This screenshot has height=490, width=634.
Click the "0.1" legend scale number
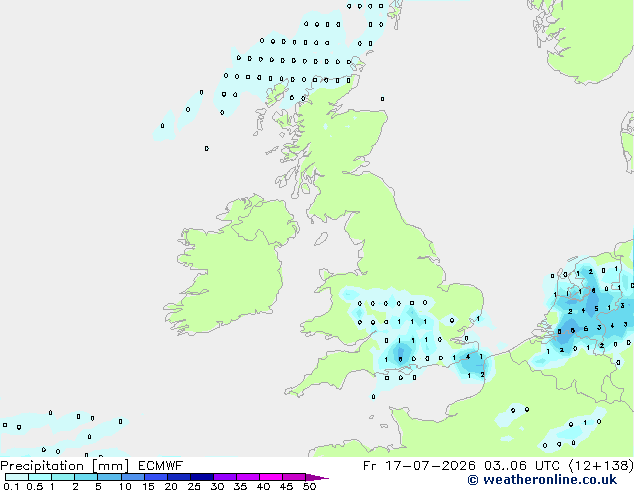[11, 486]
